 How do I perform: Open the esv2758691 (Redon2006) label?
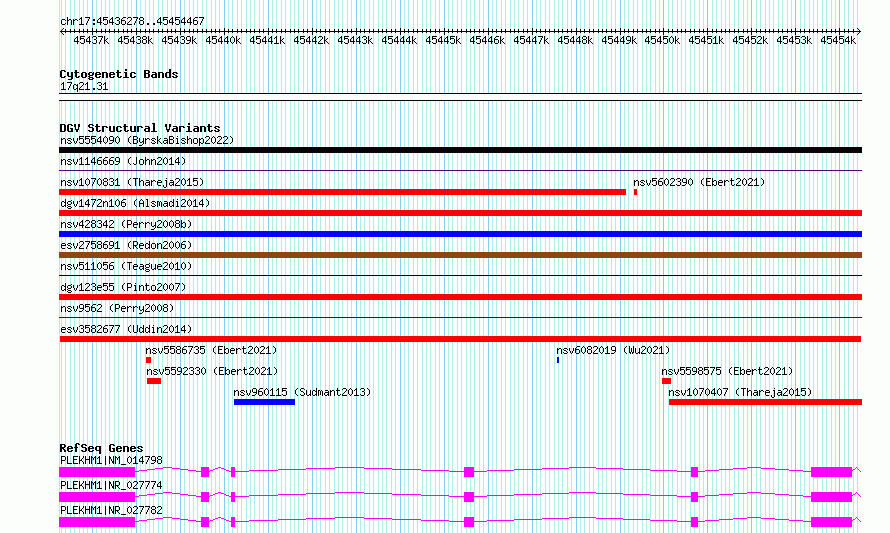tap(126, 245)
